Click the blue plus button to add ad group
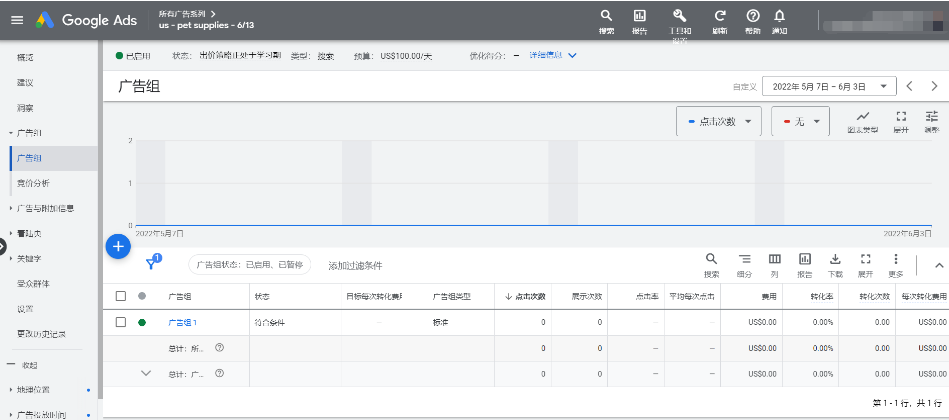Viewport: 949px width, 420px height. click(117, 245)
